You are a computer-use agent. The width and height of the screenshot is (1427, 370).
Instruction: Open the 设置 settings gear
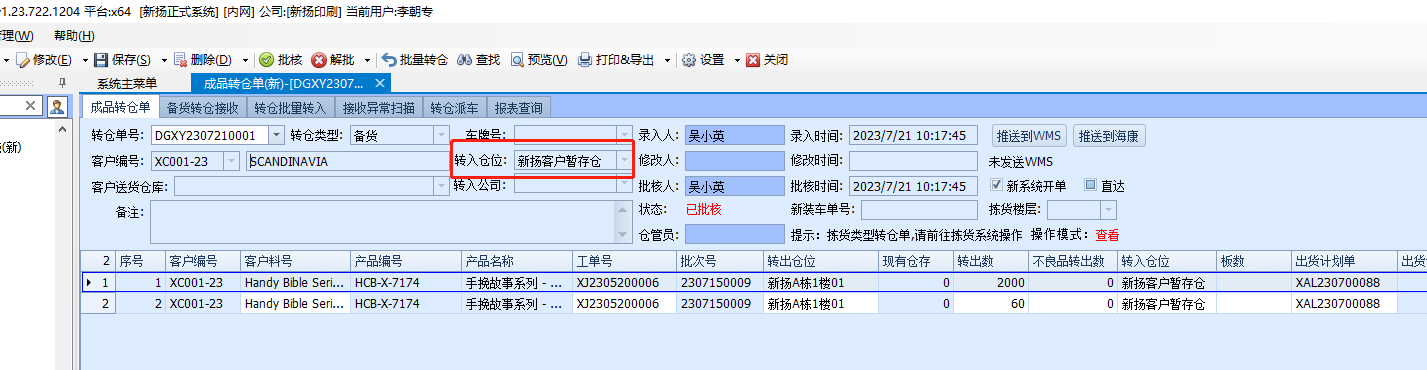[704, 60]
